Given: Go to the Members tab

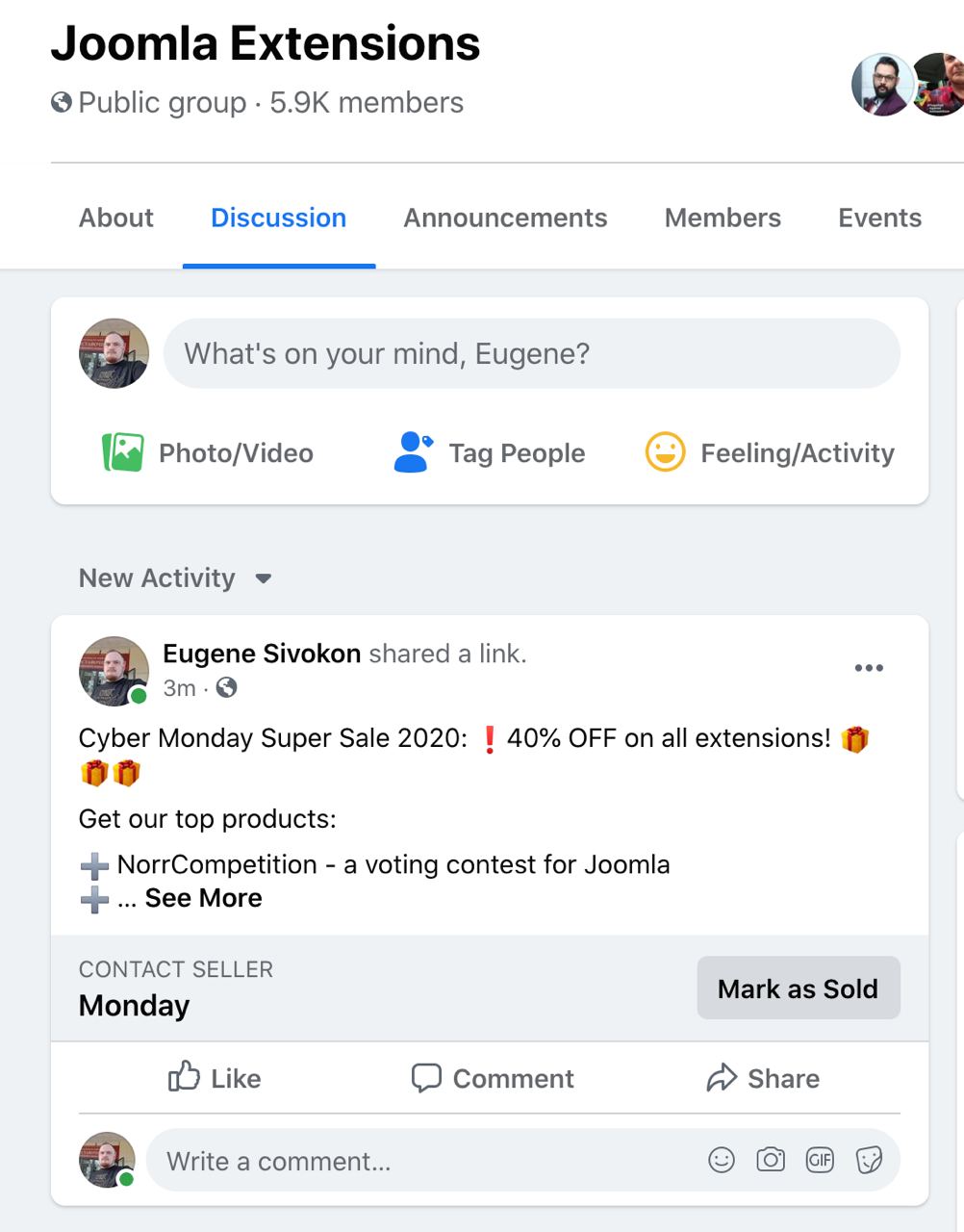Looking at the screenshot, I should click(723, 218).
